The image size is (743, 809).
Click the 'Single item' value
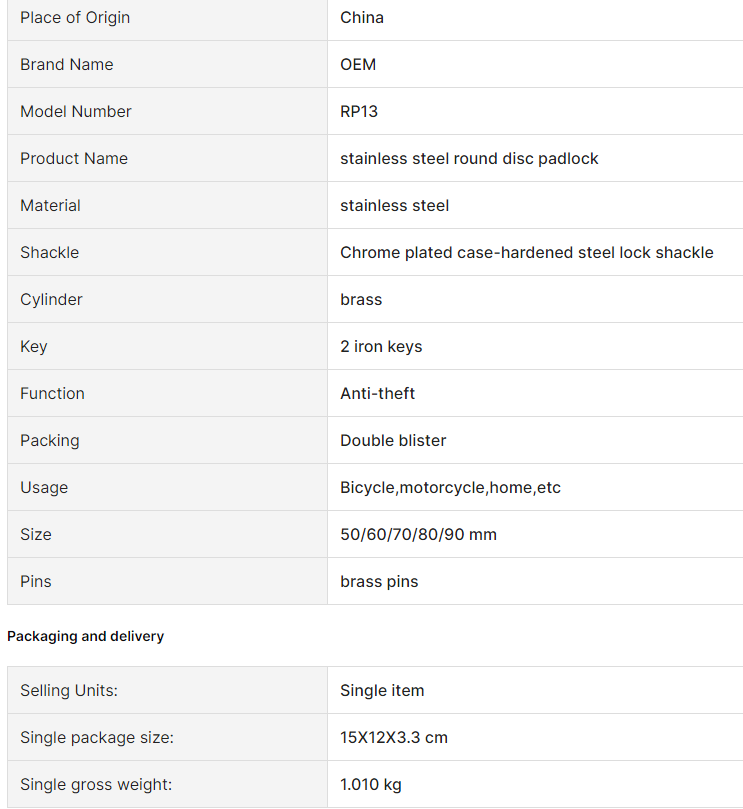(x=382, y=691)
